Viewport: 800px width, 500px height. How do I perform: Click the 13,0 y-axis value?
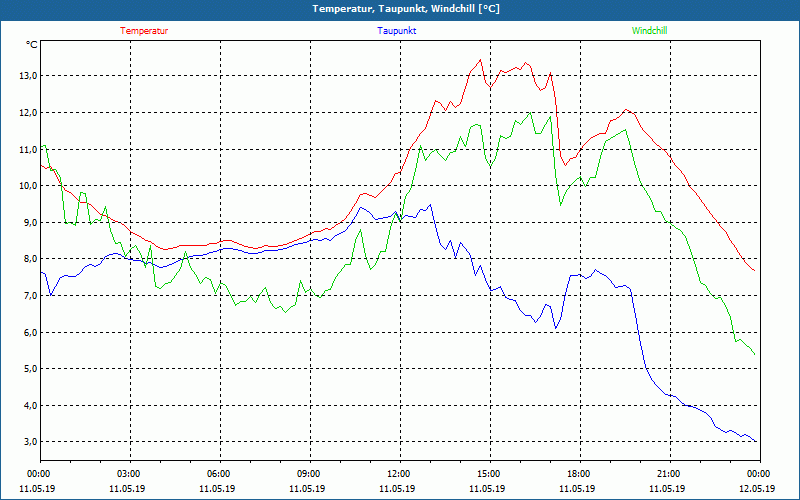click(x=28, y=76)
